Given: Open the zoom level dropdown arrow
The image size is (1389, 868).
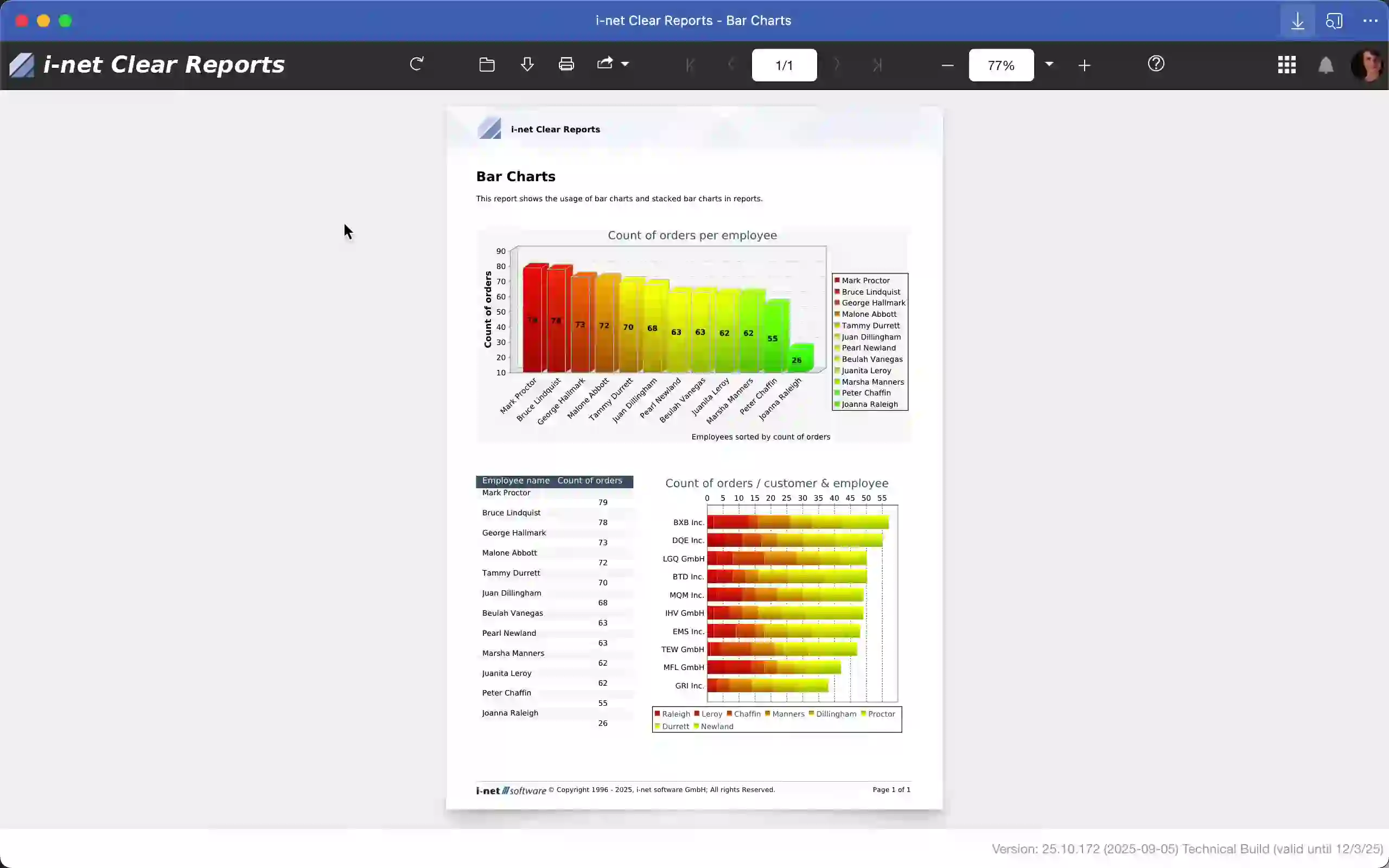Looking at the screenshot, I should [x=1049, y=65].
